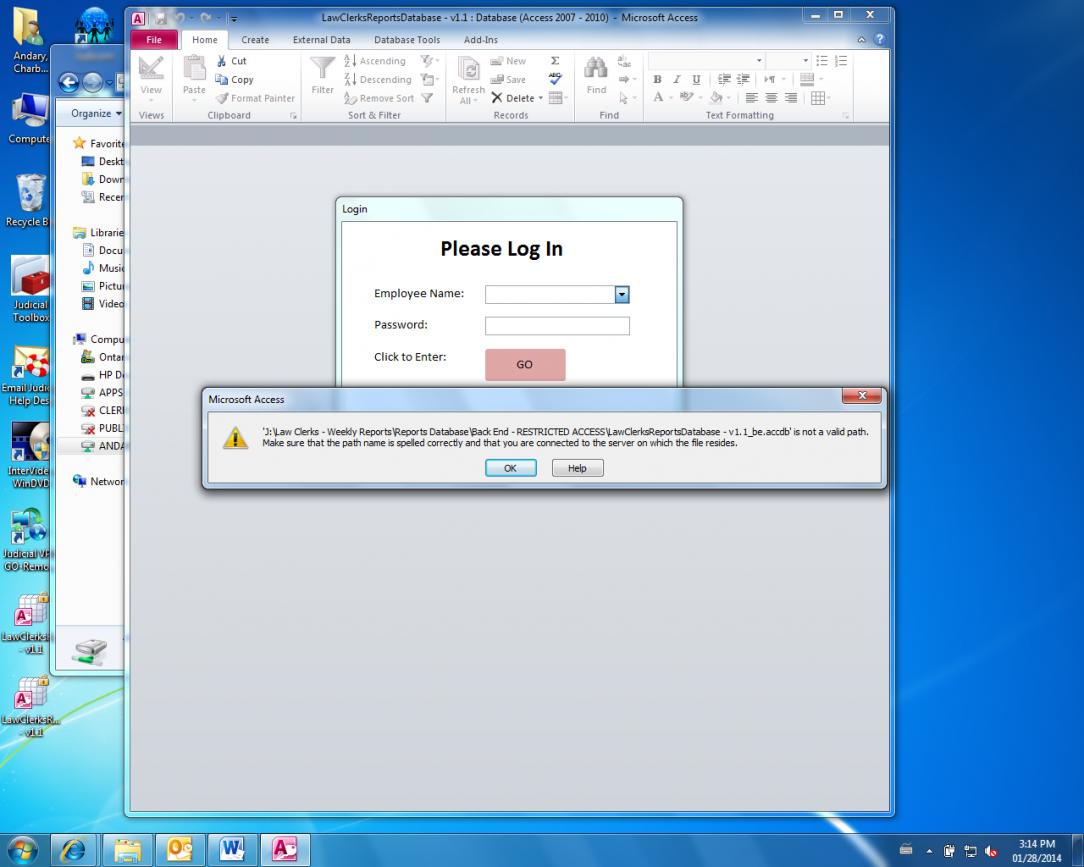Screen dimensions: 1084x867
Task: Click OK in the Microsoft Access error dialog
Action: 511,468
